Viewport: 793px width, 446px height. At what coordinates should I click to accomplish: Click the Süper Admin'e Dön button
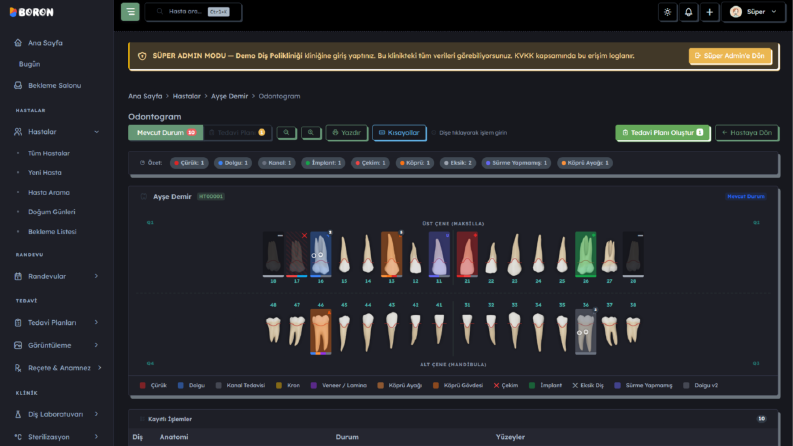pos(730,56)
